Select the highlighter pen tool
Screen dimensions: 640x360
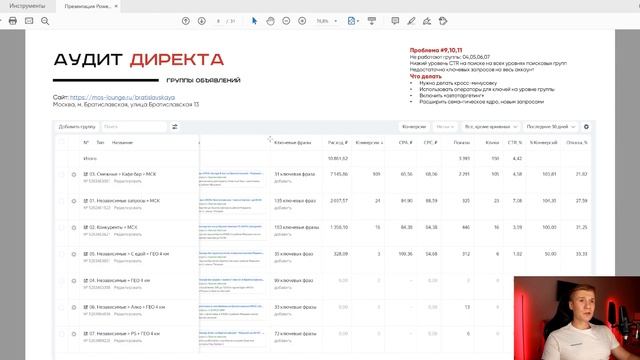click(411, 21)
